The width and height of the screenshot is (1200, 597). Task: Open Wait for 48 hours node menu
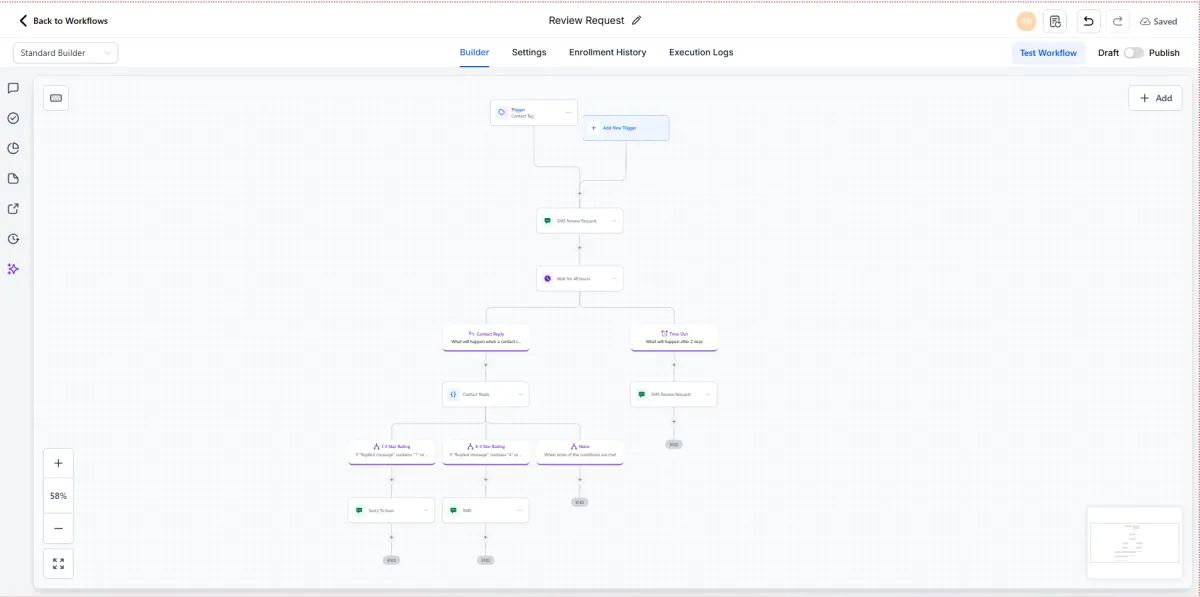pos(614,278)
